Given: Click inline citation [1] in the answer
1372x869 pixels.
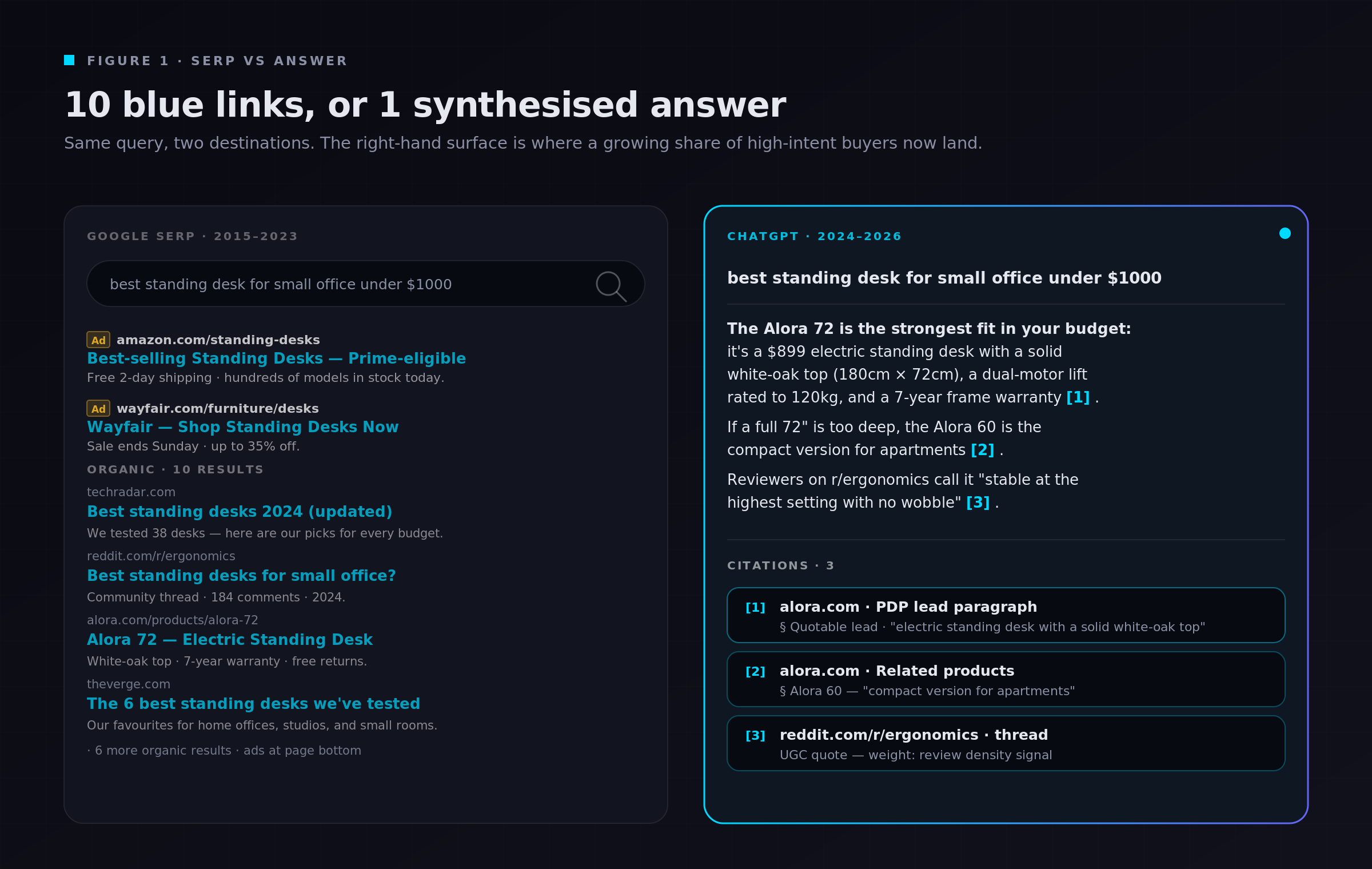Looking at the screenshot, I should point(1078,397).
